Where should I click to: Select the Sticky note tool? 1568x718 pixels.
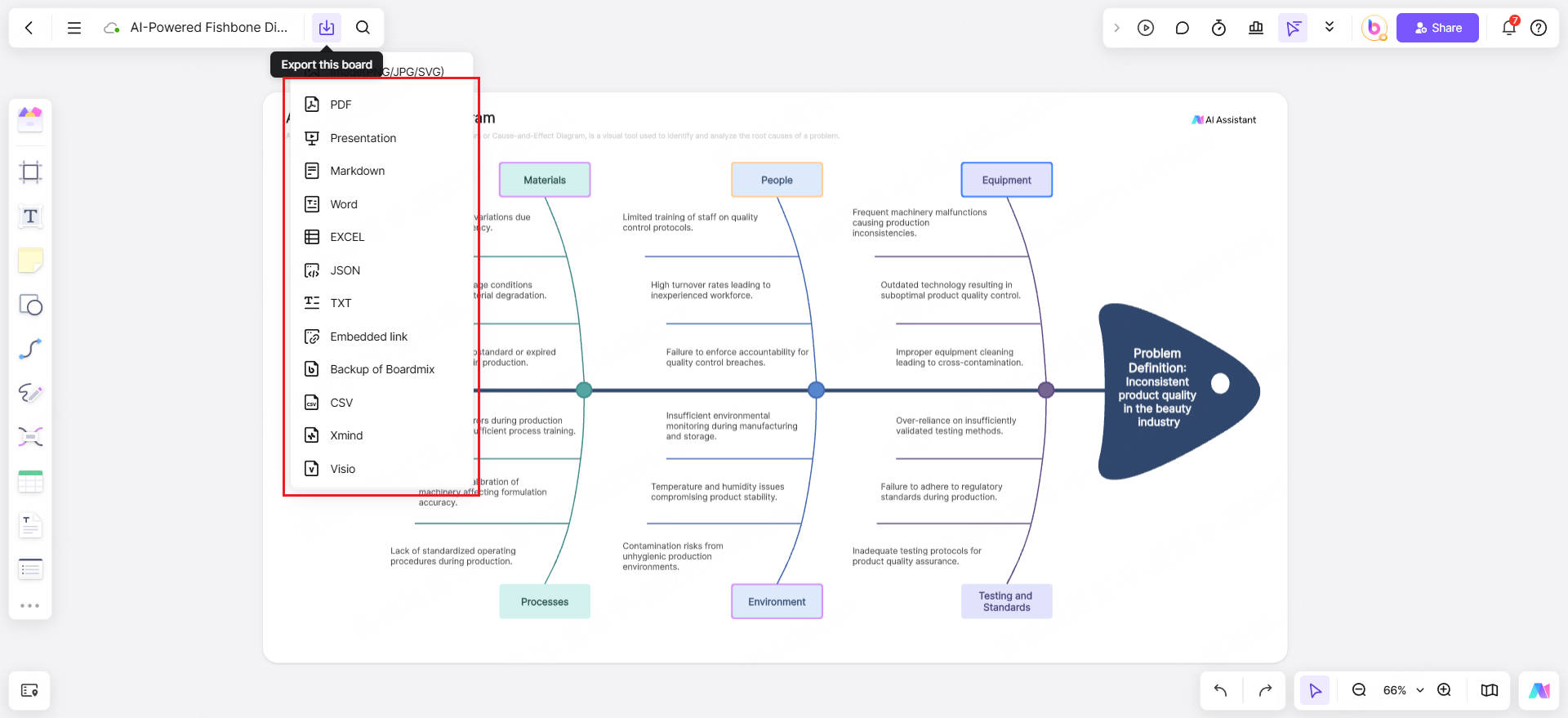point(30,261)
